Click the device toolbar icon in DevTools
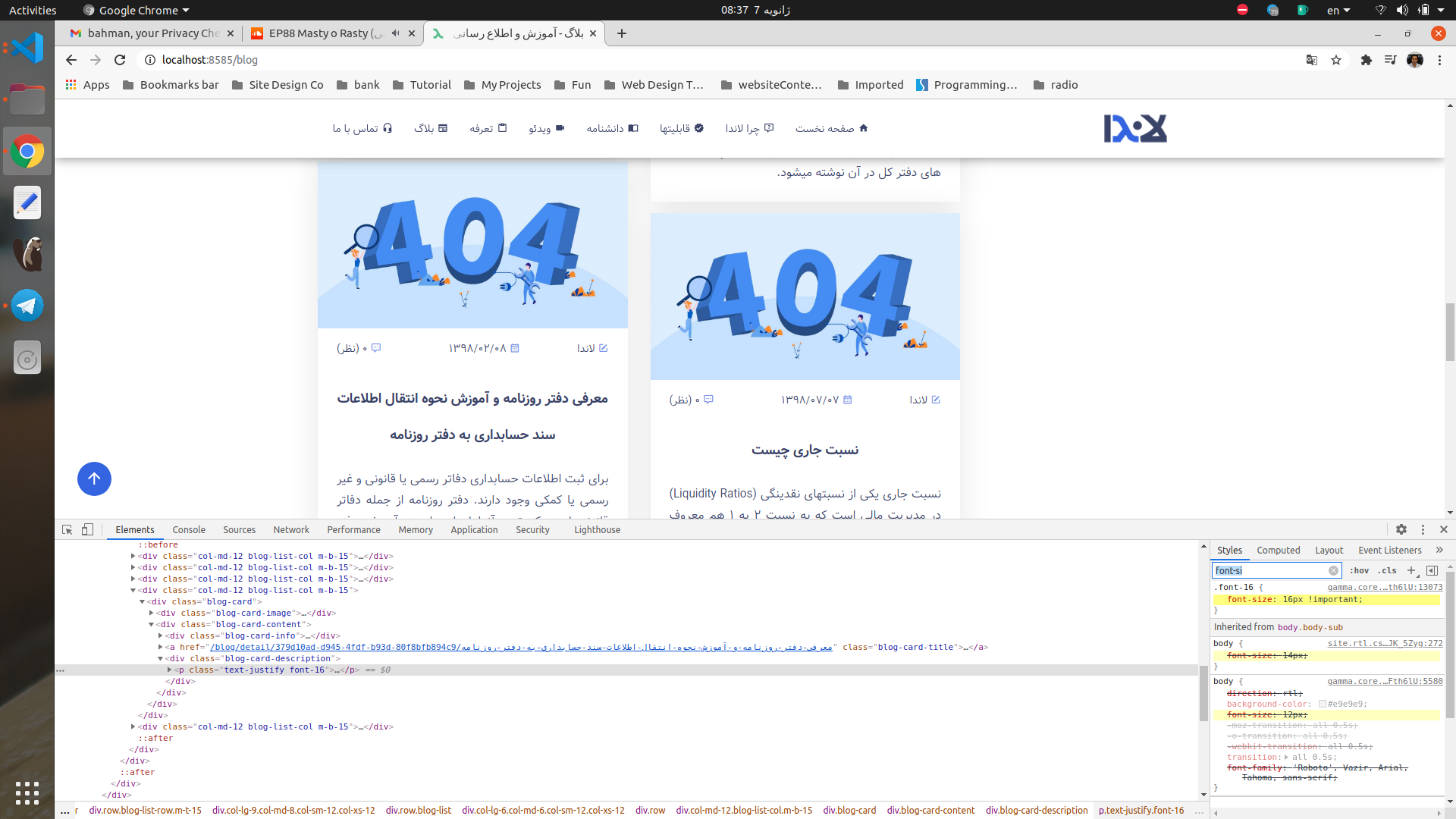 pos(88,529)
